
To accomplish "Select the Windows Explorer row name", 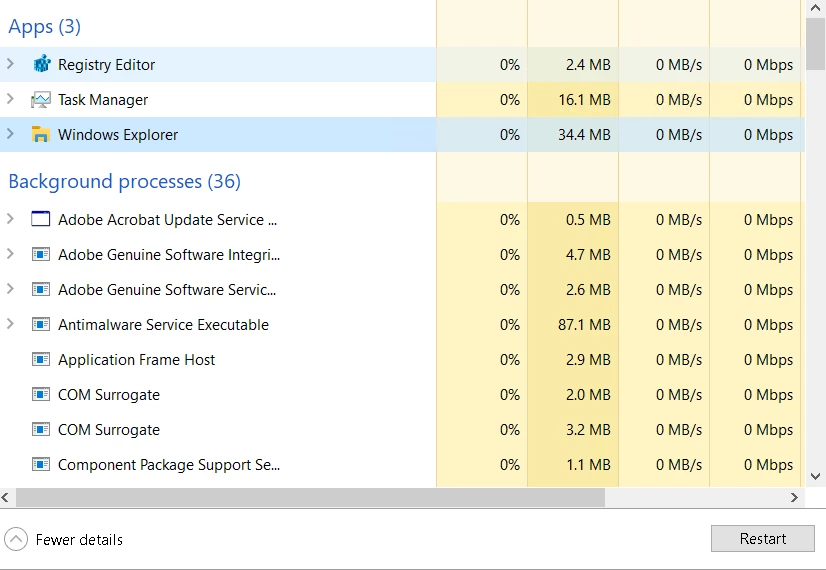I will (x=118, y=135).
